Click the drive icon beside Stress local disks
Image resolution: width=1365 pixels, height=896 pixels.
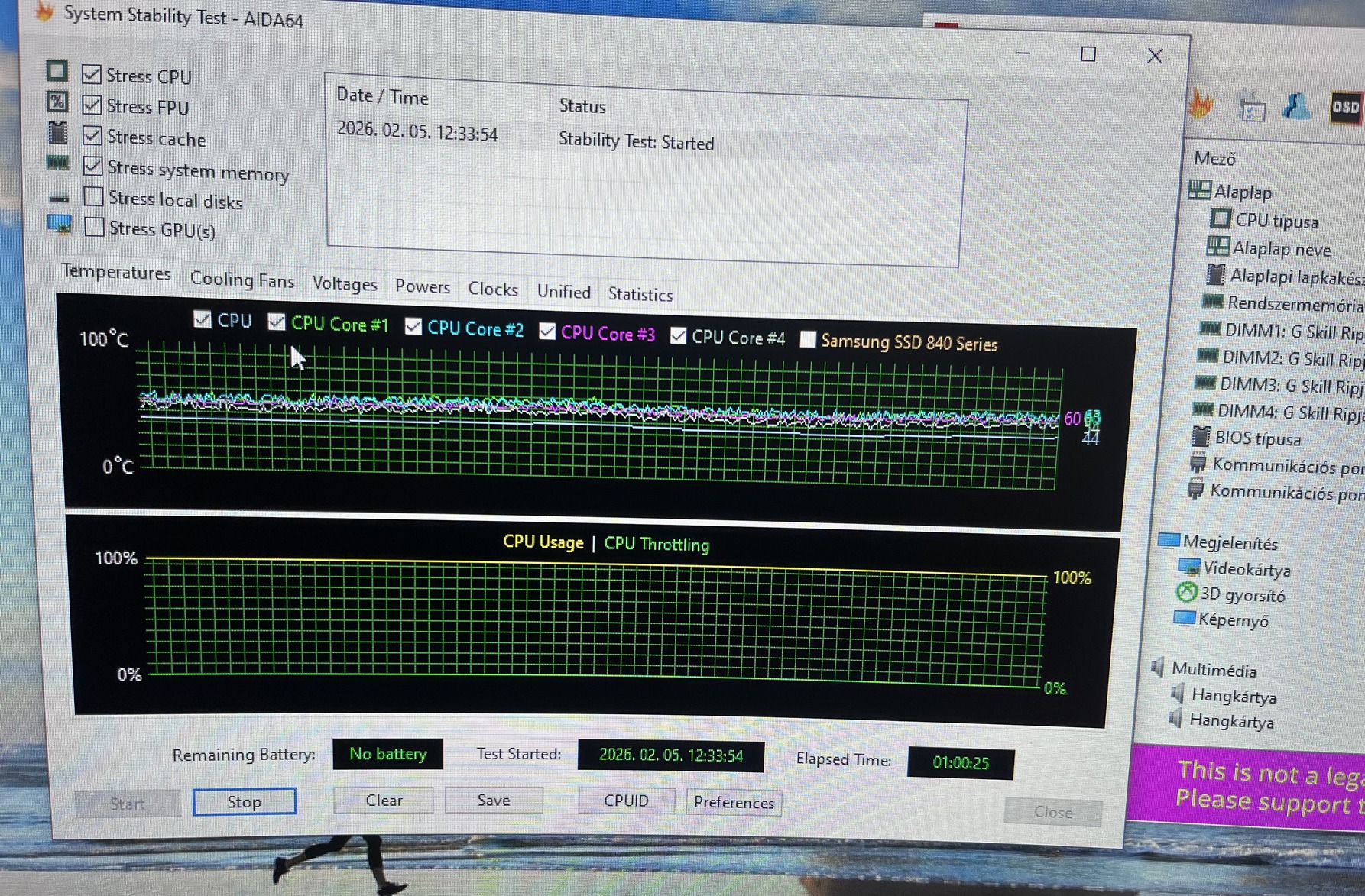point(59,199)
